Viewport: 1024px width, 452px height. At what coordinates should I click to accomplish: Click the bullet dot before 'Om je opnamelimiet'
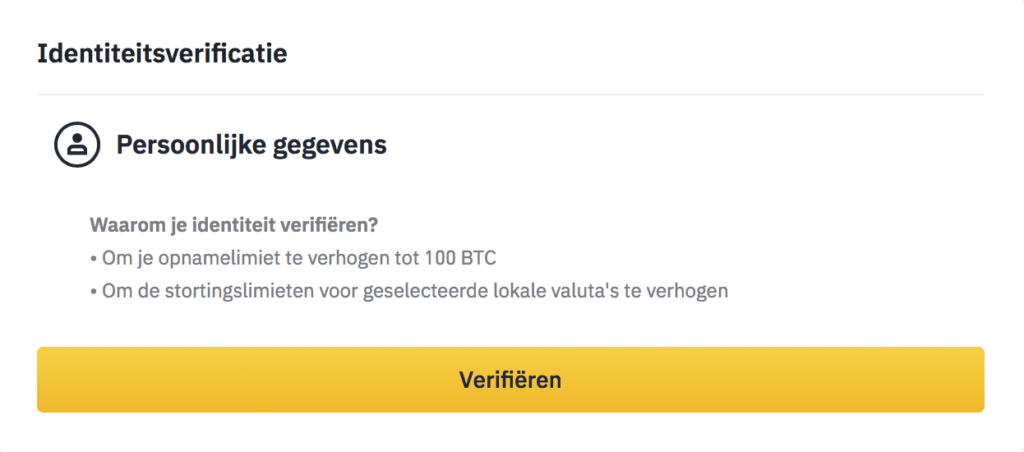(93, 259)
